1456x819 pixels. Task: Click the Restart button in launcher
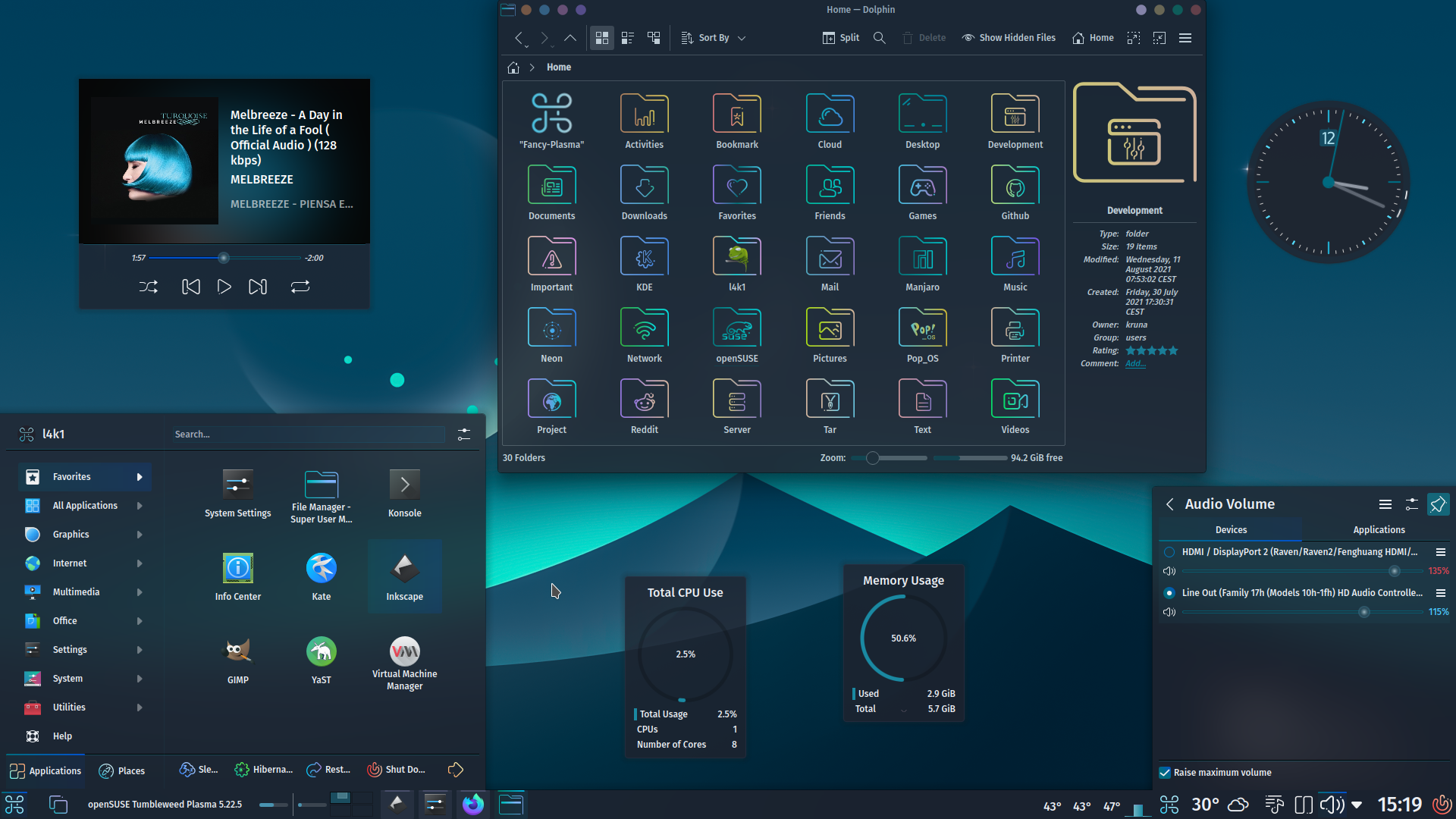click(328, 770)
